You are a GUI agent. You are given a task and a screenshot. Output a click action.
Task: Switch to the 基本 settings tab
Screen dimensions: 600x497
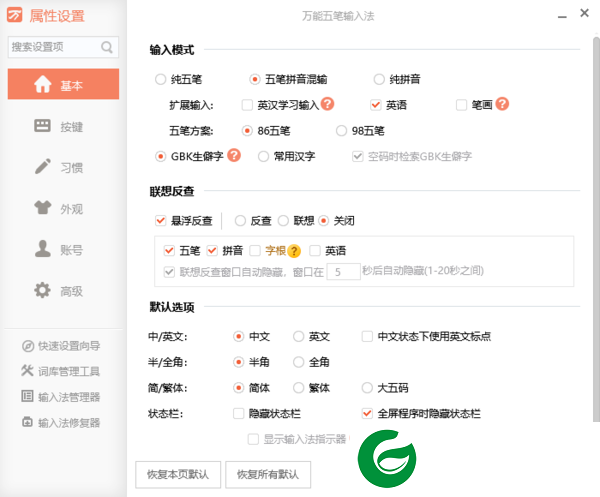63,84
